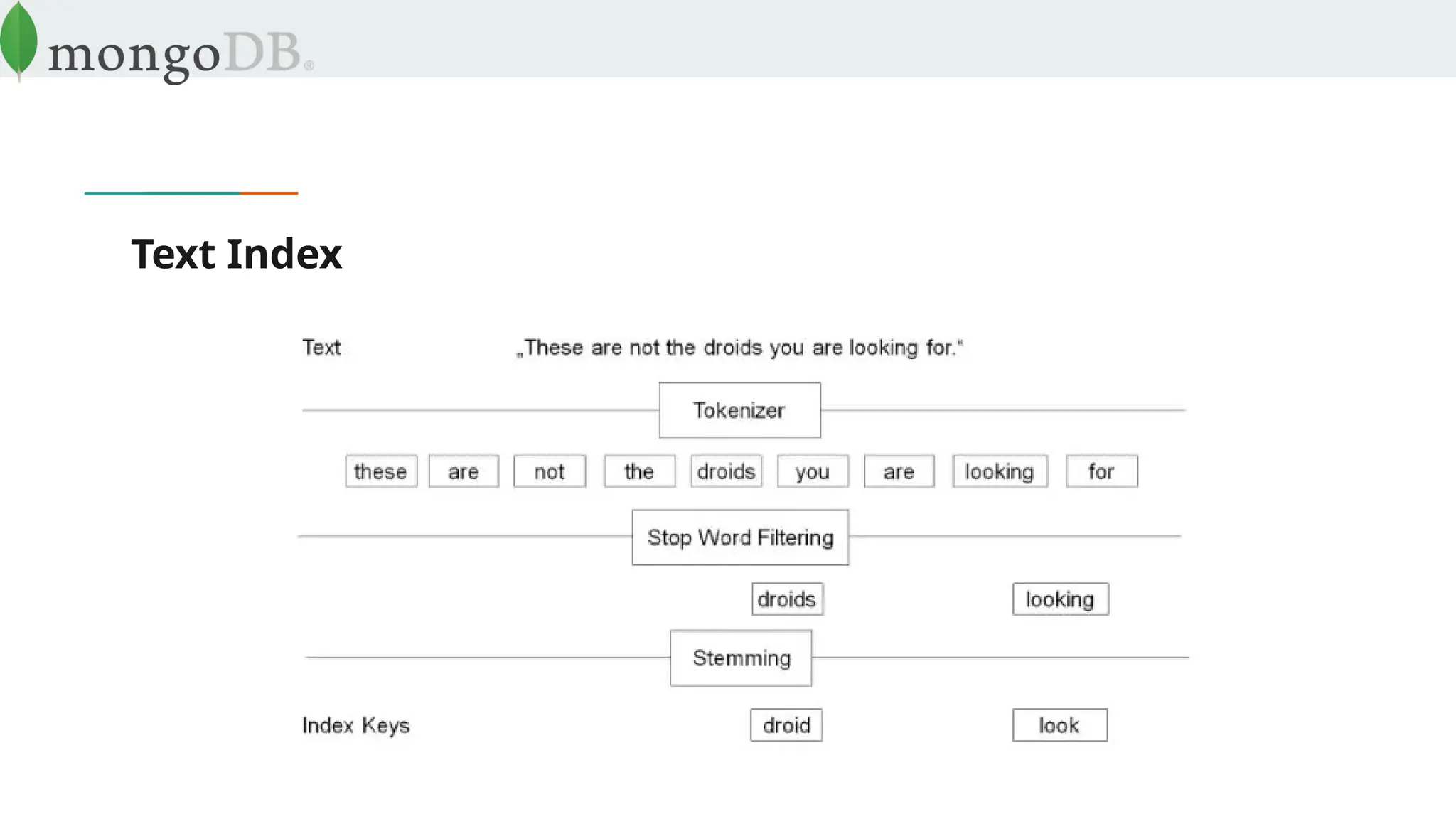1456x819 pixels.
Task: Select the "droid" index key
Action: point(786,725)
